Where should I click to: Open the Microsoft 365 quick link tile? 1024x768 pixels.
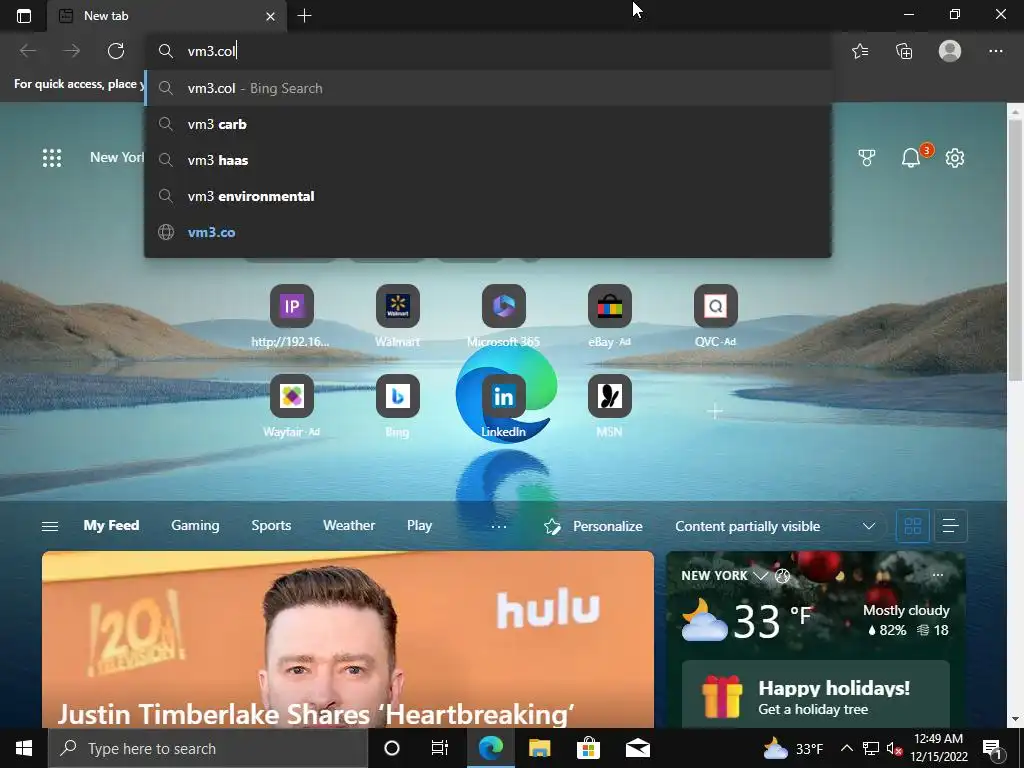(504, 316)
